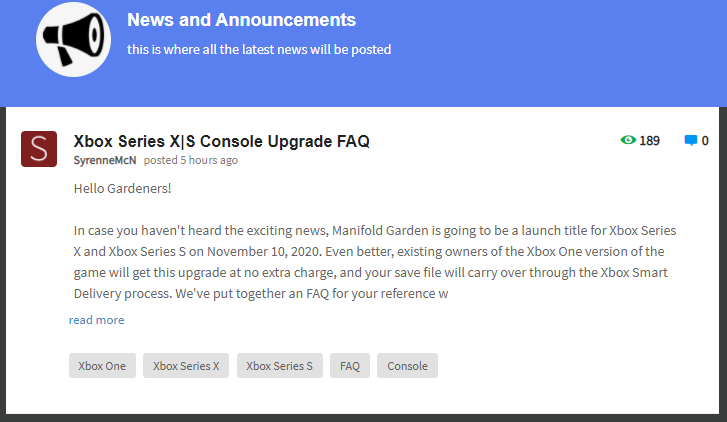Open SyrenneMcN's red S avatar

coord(39,150)
